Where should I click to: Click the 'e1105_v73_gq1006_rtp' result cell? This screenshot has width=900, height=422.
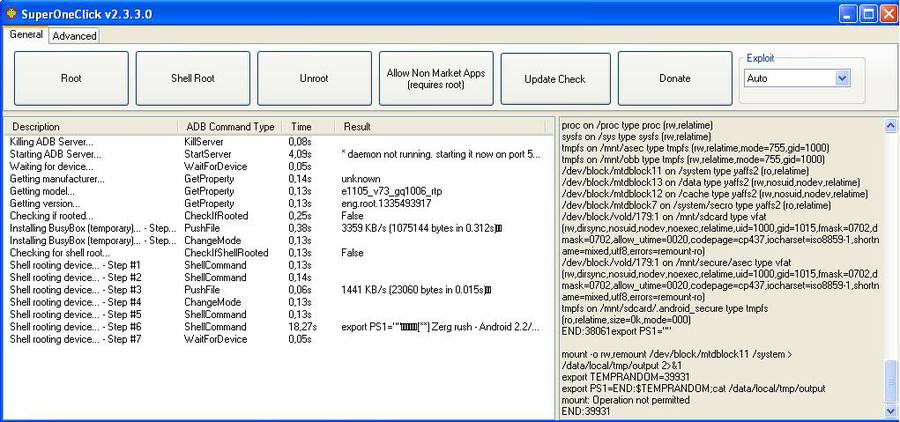pyautogui.click(x=391, y=191)
